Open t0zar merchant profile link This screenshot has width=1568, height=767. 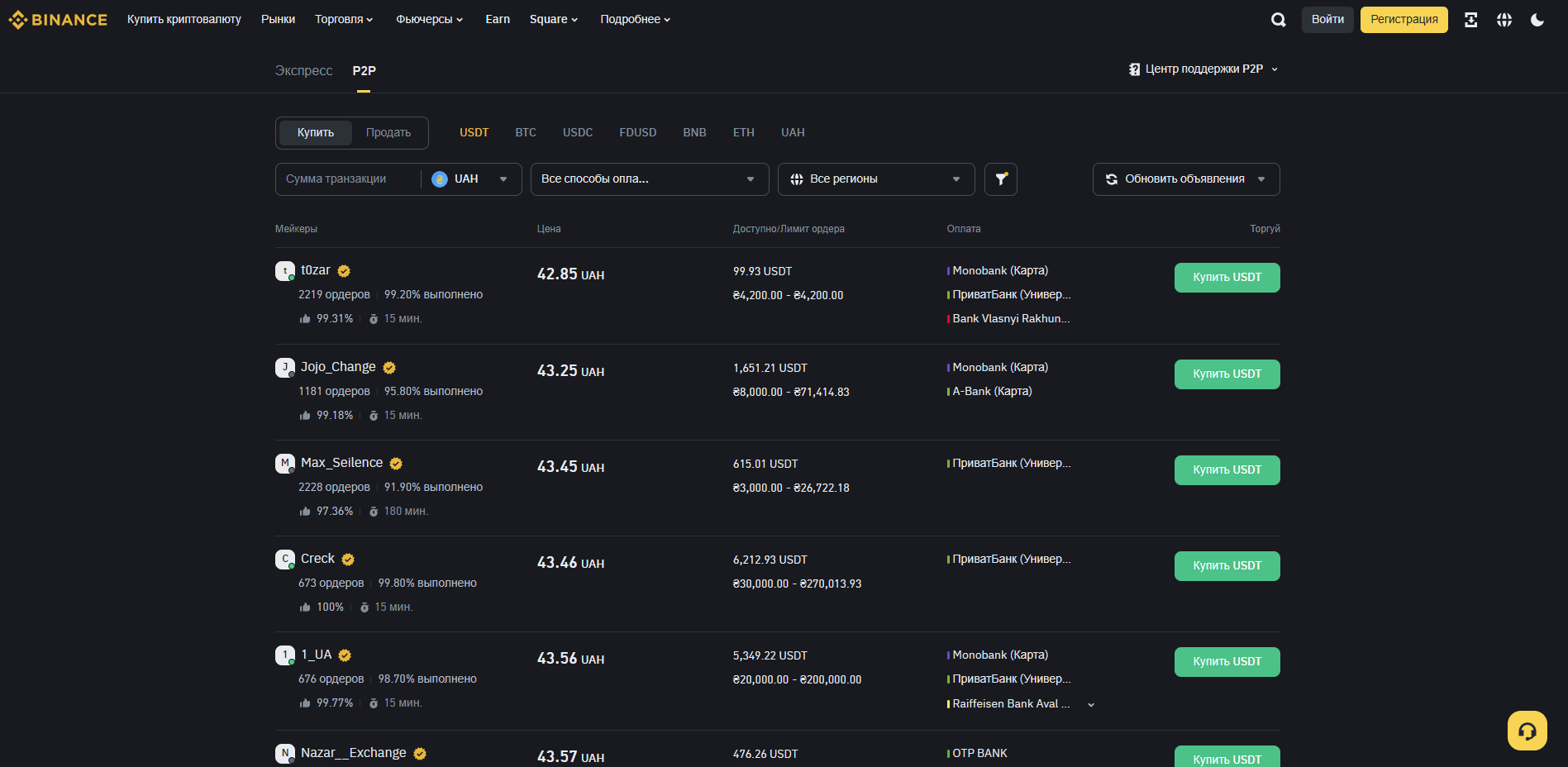coord(316,270)
